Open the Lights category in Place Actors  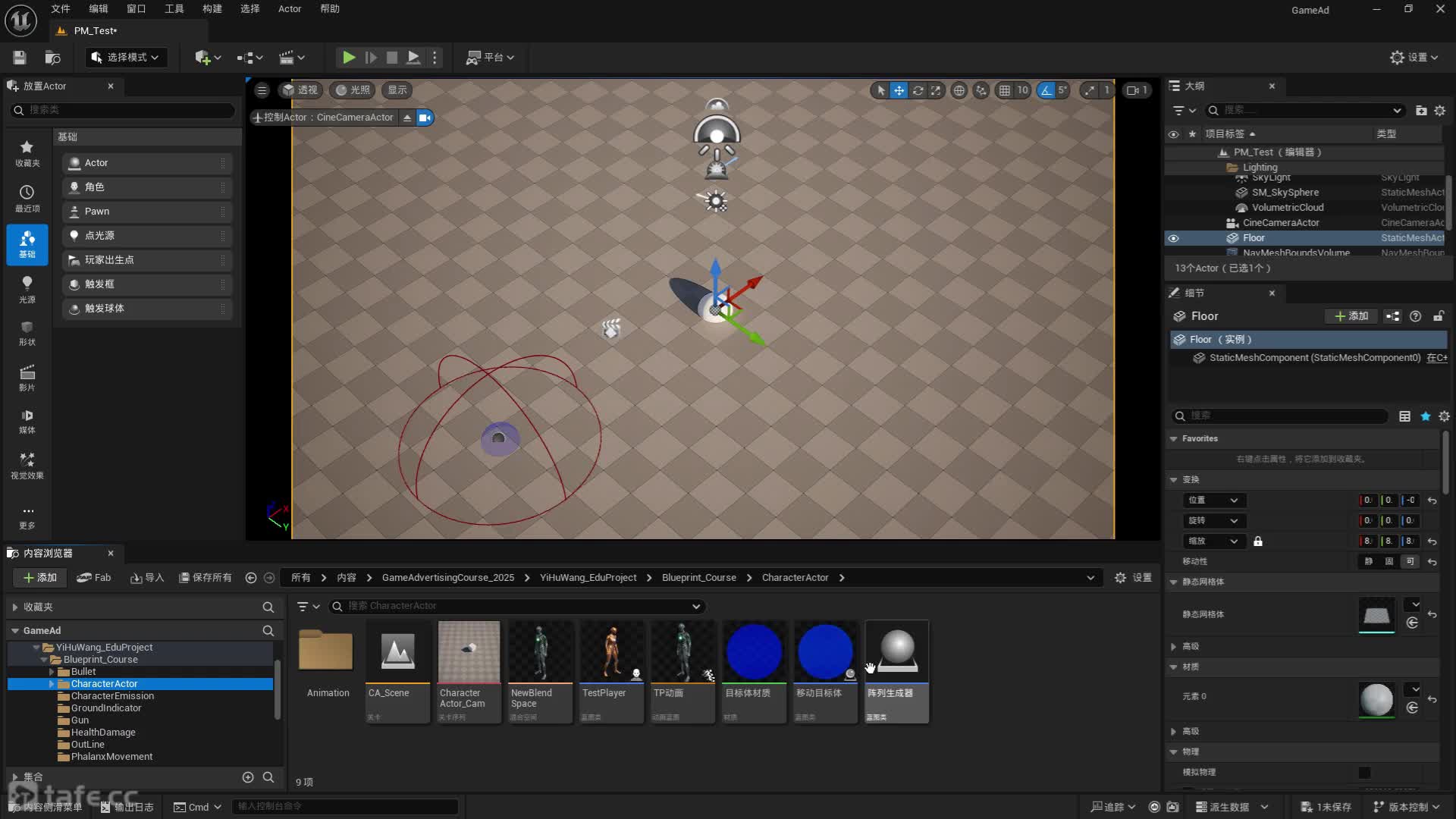pos(27,289)
